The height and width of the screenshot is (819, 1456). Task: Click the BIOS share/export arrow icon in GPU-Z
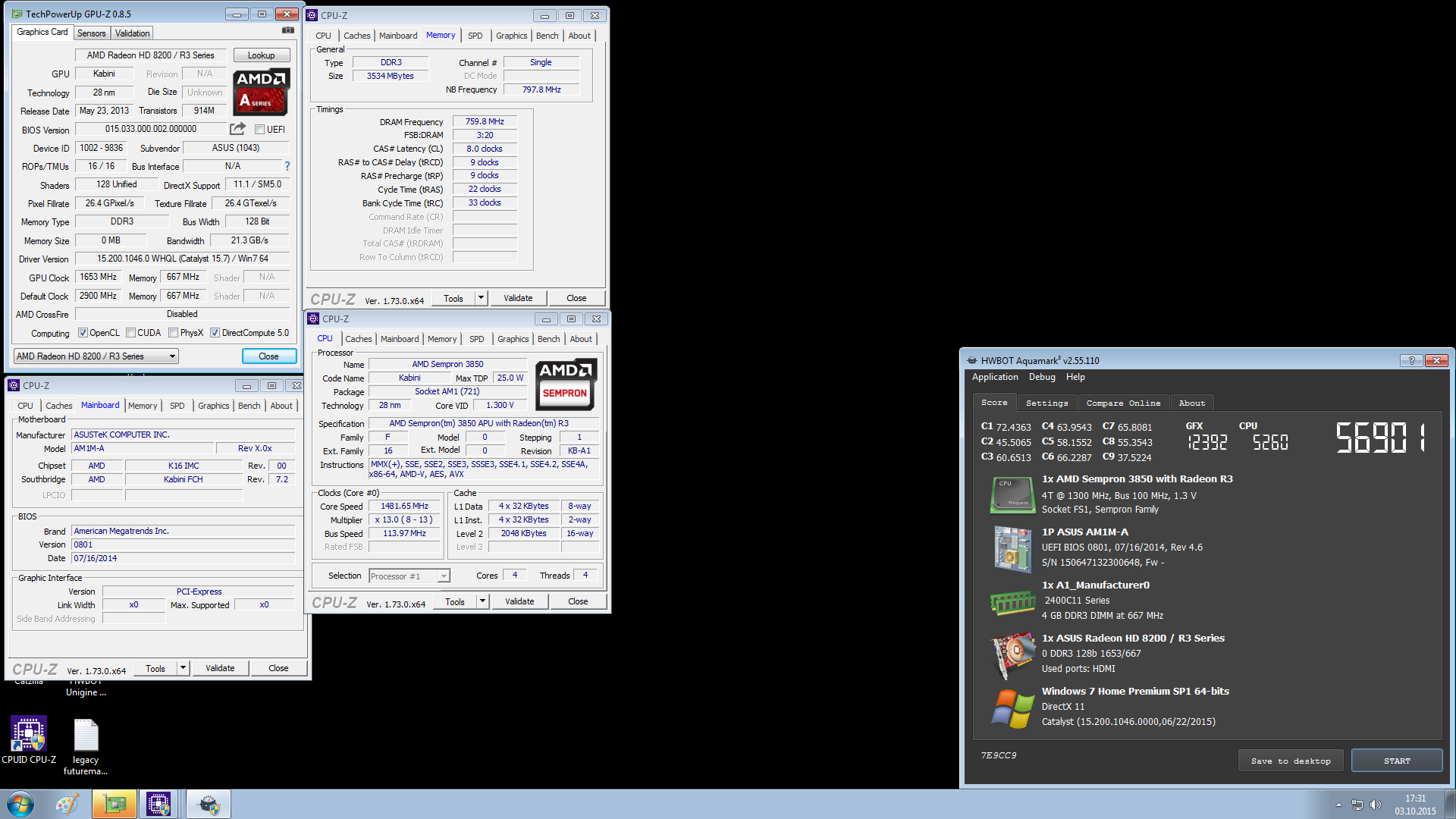tap(238, 129)
